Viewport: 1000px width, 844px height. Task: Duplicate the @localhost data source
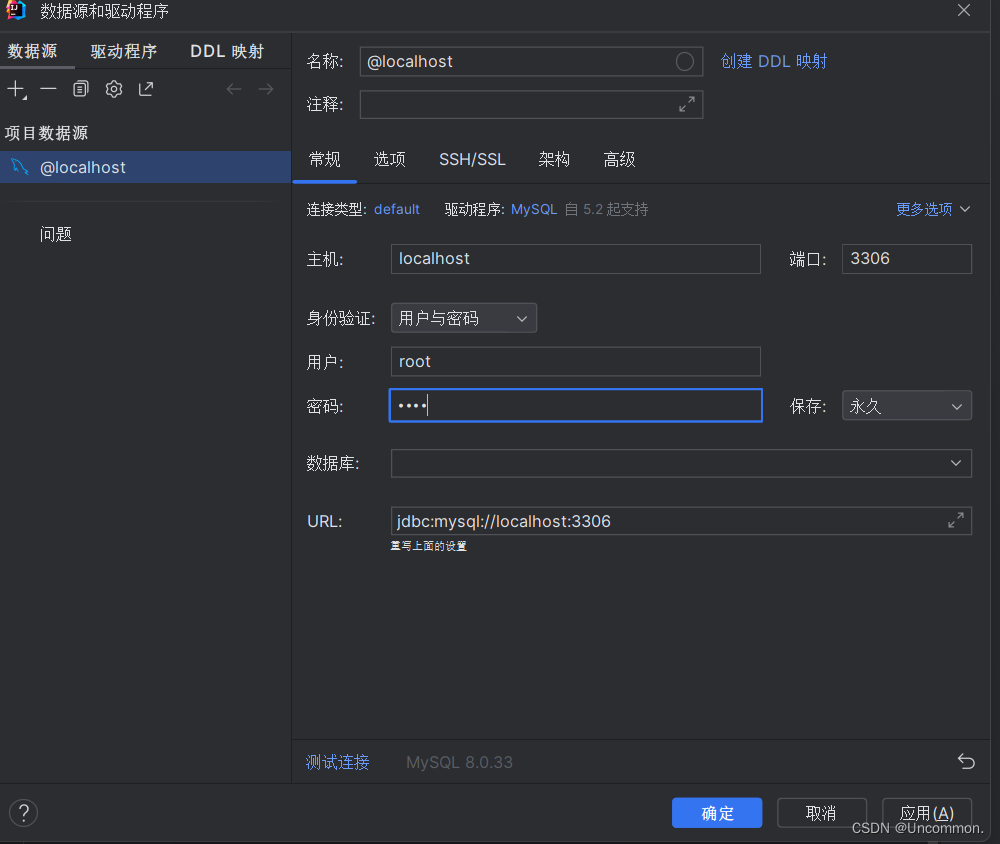[x=80, y=88]
